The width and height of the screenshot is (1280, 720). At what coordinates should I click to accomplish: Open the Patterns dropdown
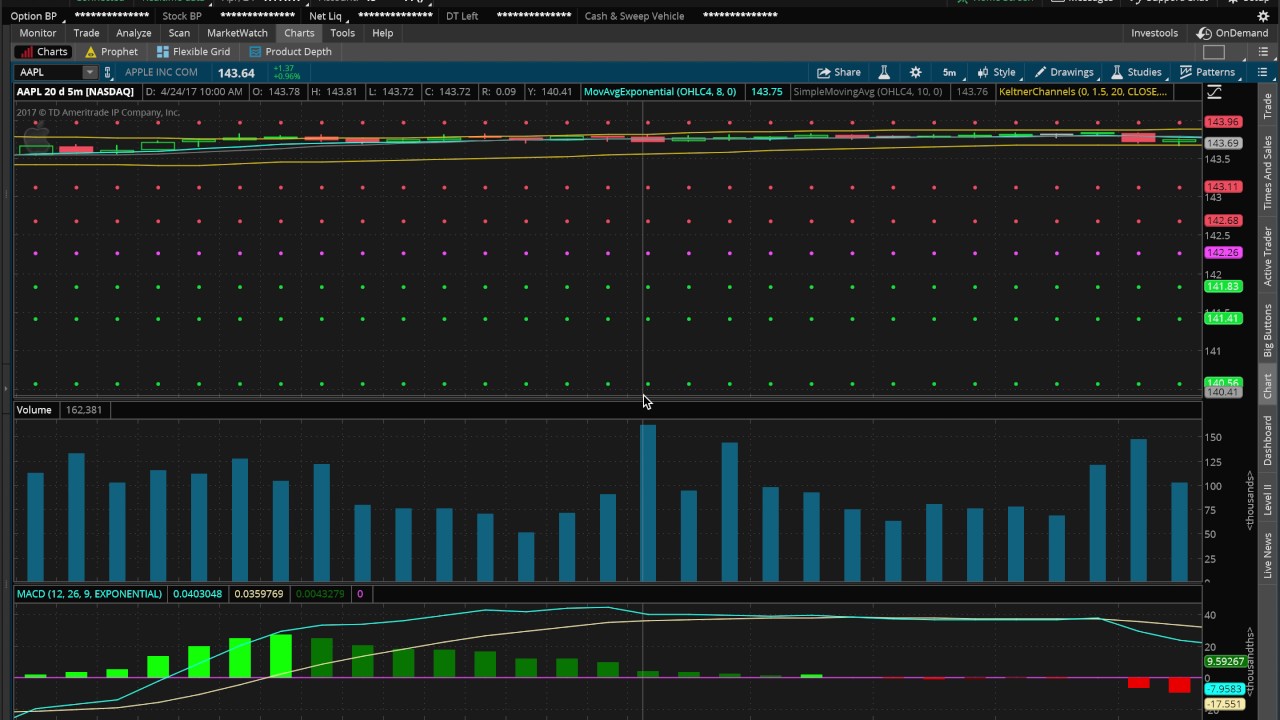(x=1207, y=72)
